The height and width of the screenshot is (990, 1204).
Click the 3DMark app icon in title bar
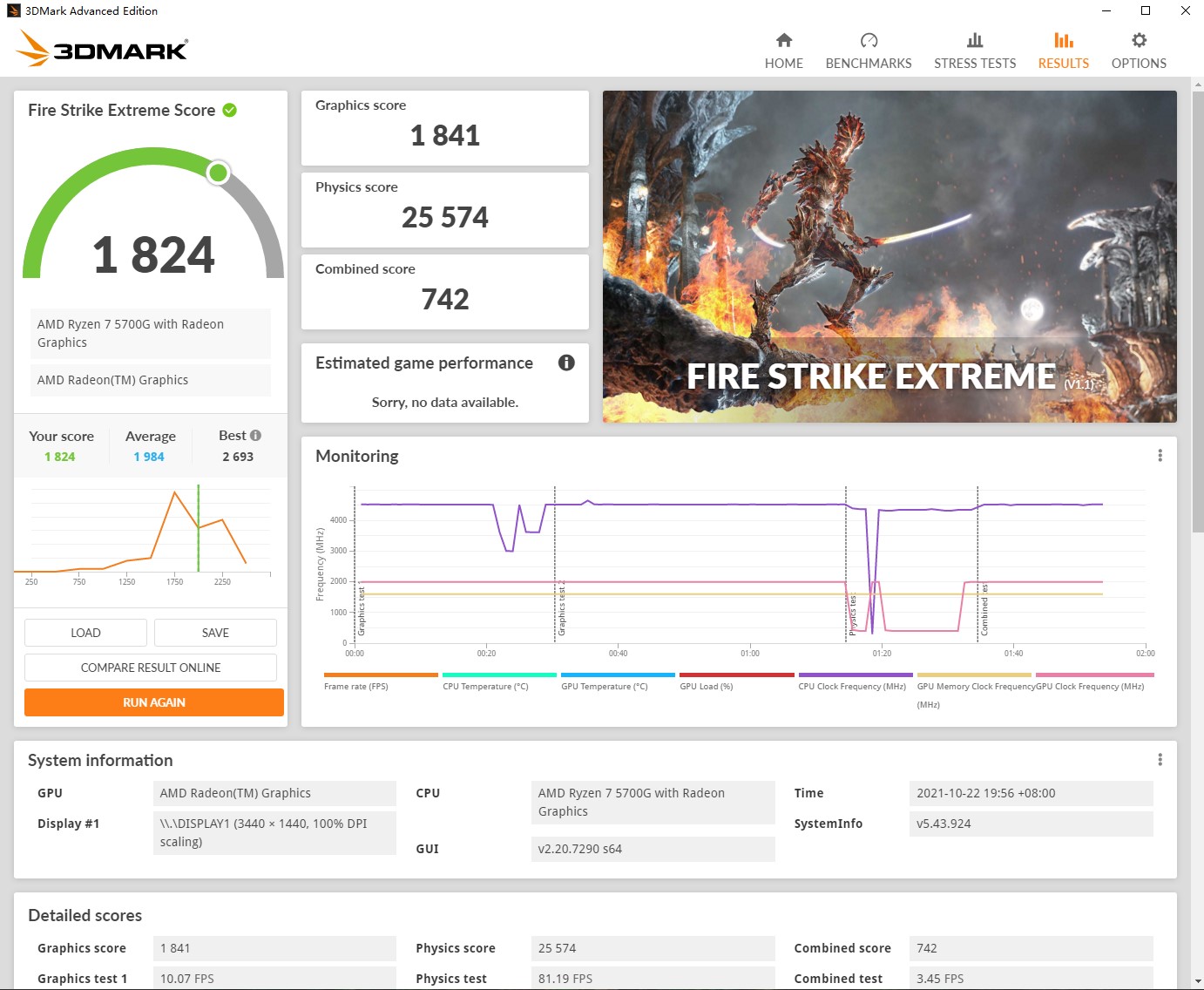(13, 10)
